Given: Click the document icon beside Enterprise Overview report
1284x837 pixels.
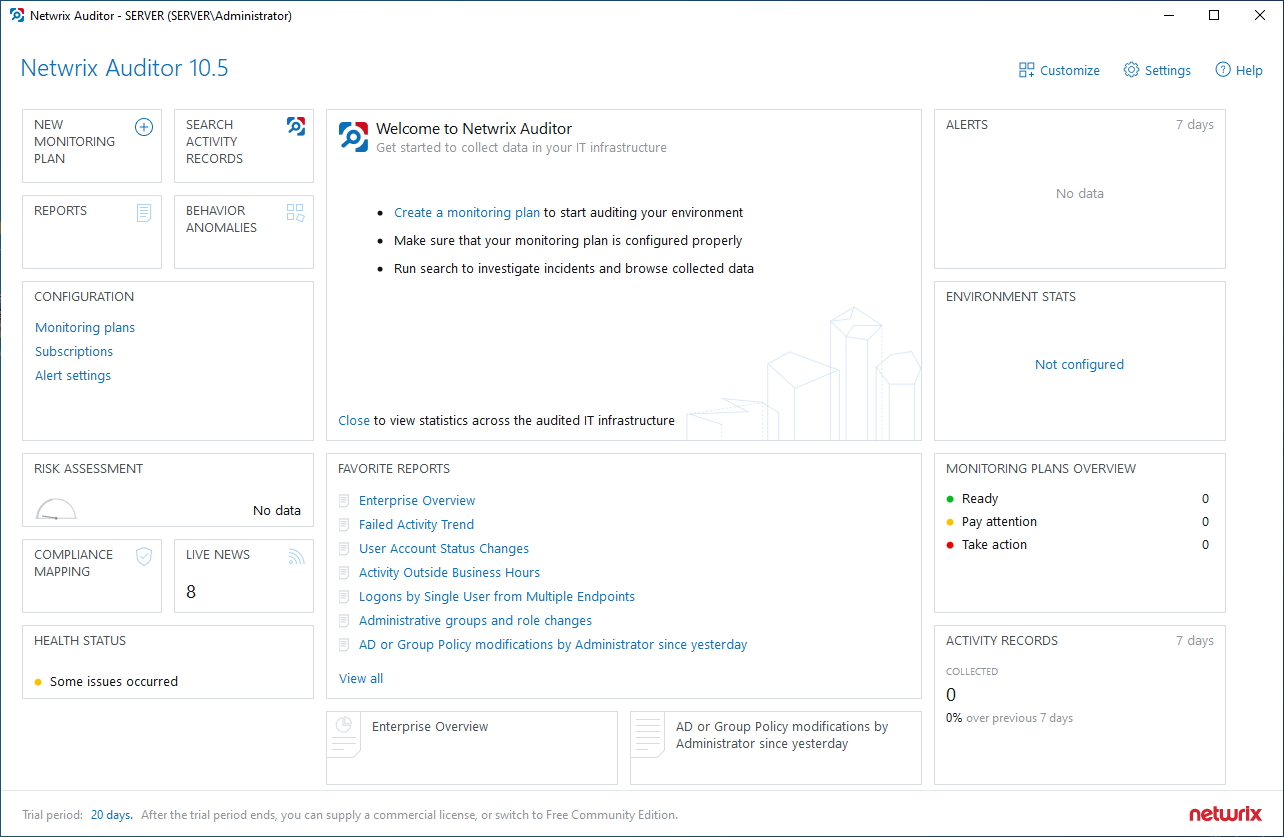Looking at the screenshot, I should (344, 500).
